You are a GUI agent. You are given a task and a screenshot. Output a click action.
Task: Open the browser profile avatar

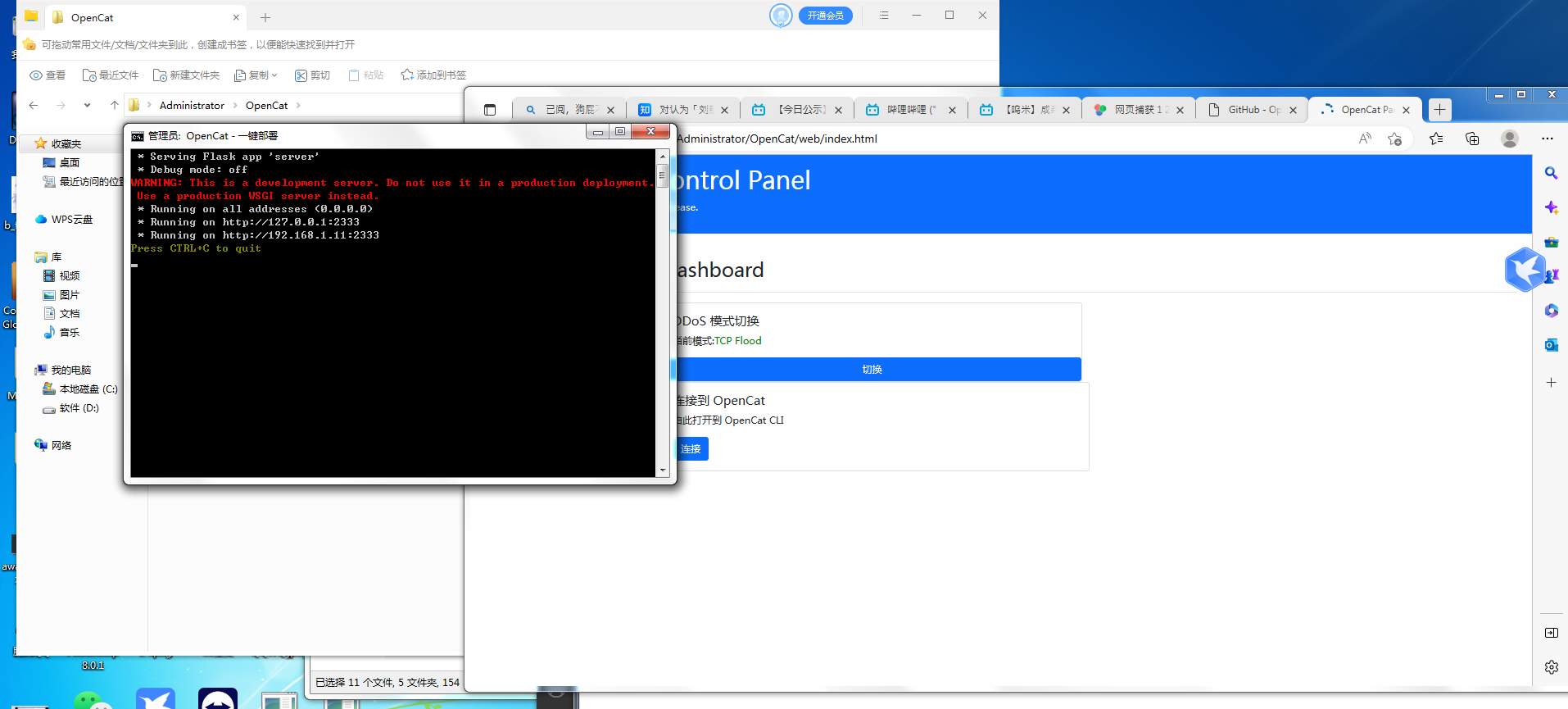coord(1509,139)
